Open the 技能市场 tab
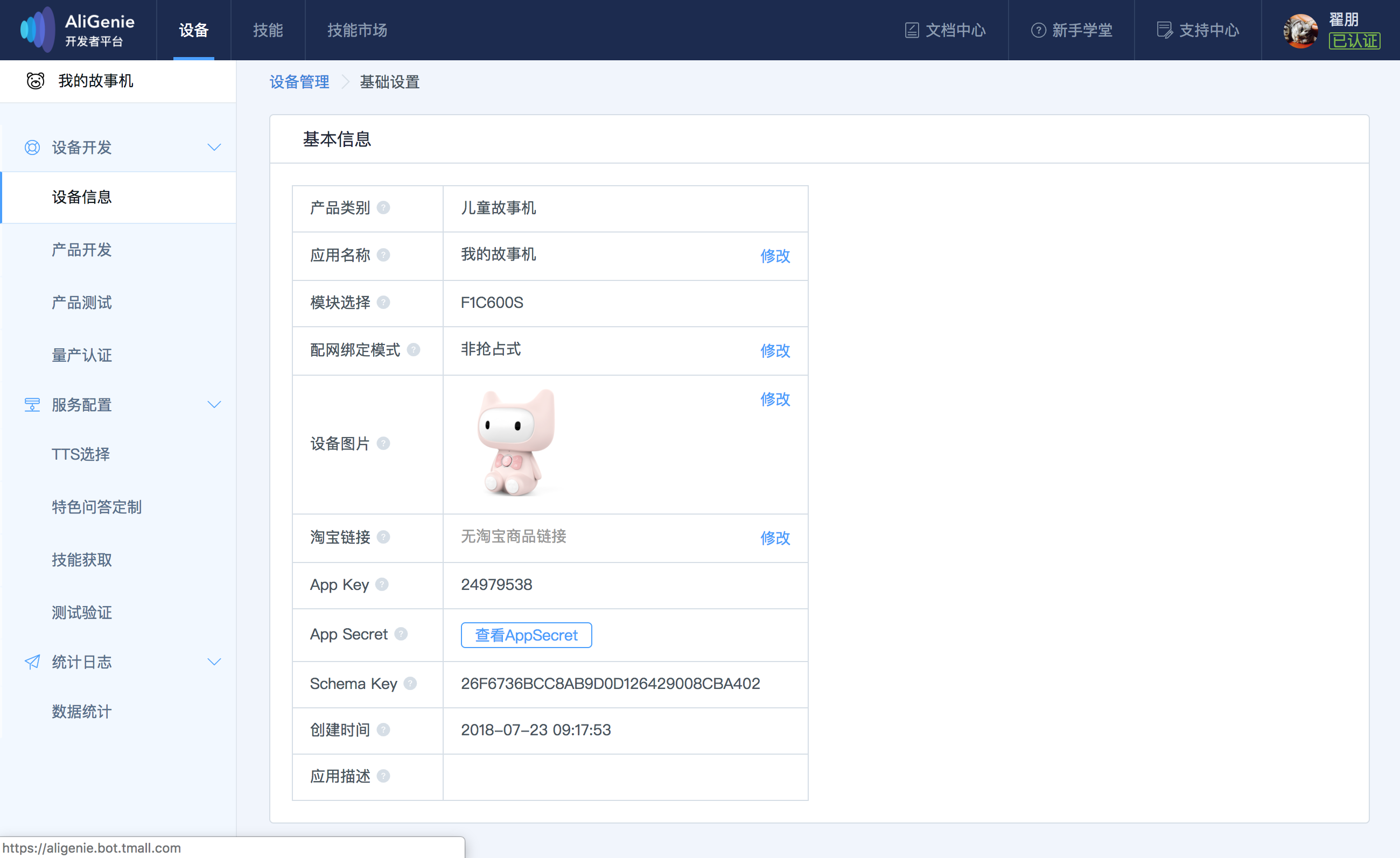The image size is (1400, 858). tap(357, 30)
